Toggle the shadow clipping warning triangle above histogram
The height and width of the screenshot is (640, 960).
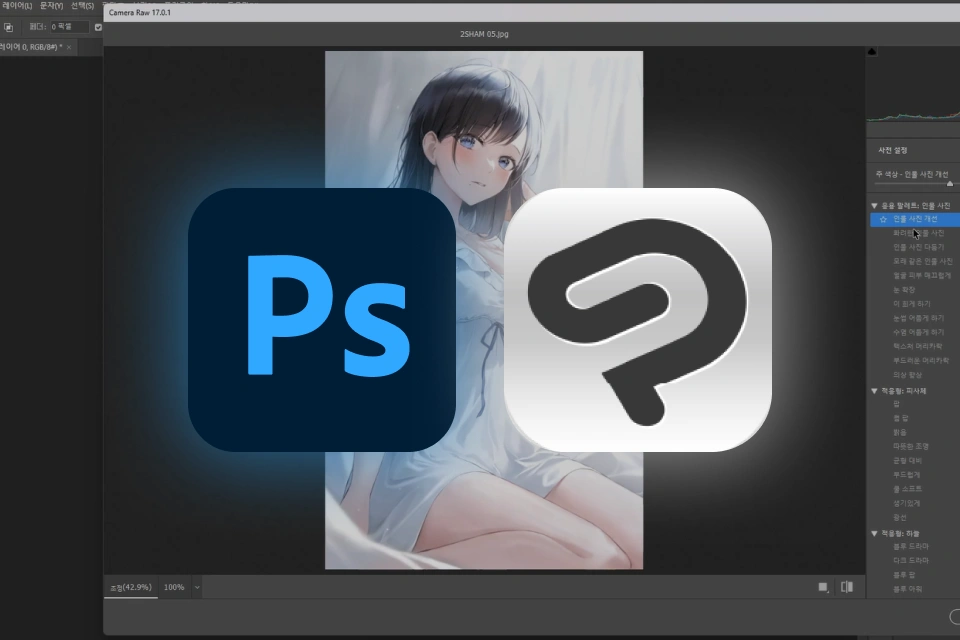coord(872,52)
